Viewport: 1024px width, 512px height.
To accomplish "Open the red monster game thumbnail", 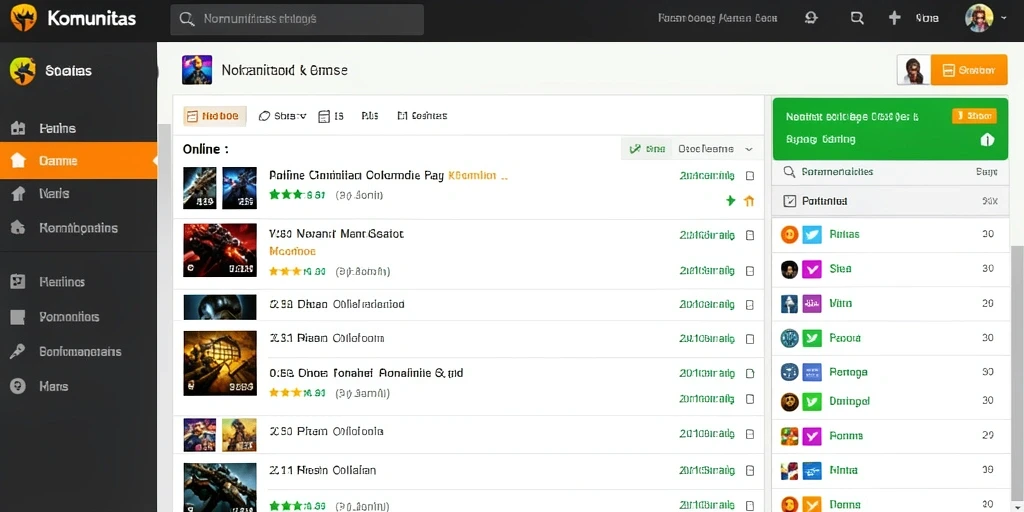I will (x=220, y=250).
